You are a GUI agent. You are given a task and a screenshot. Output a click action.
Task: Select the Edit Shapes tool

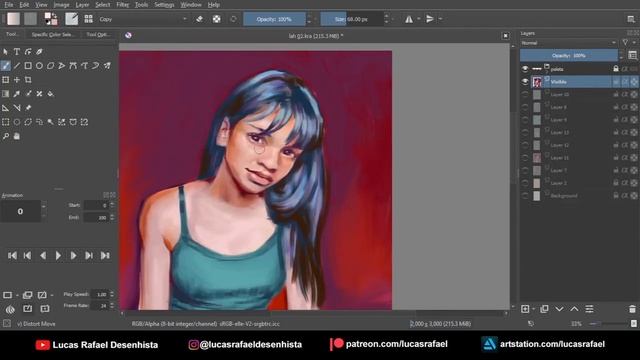point(28,52)
